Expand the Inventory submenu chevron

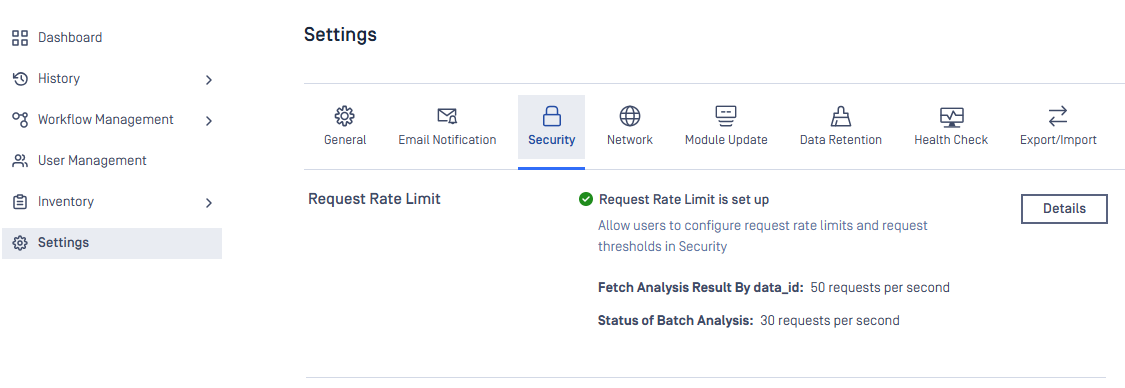[x=209, y=204]
